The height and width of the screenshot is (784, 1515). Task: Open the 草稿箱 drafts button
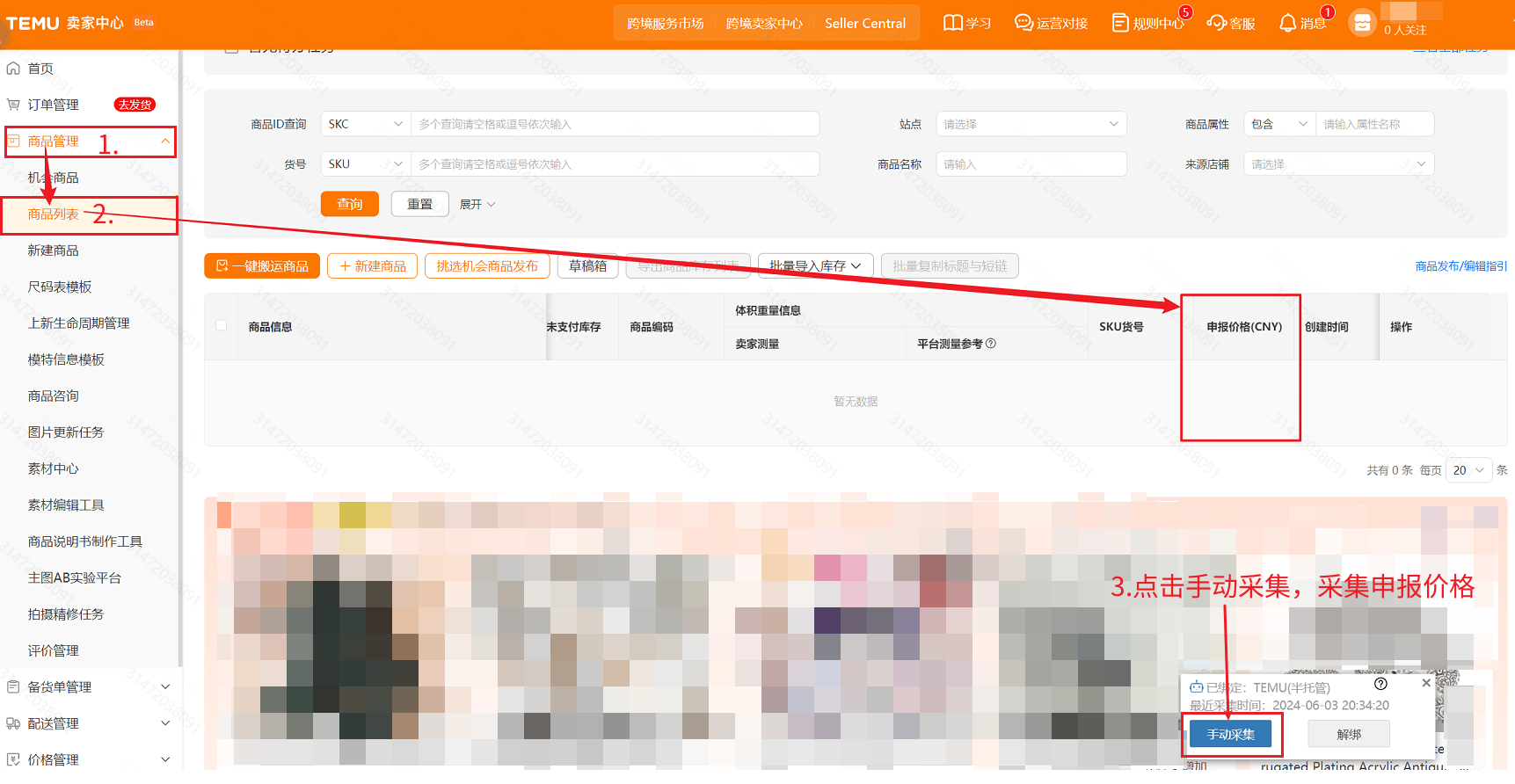(x=588, y=265)
